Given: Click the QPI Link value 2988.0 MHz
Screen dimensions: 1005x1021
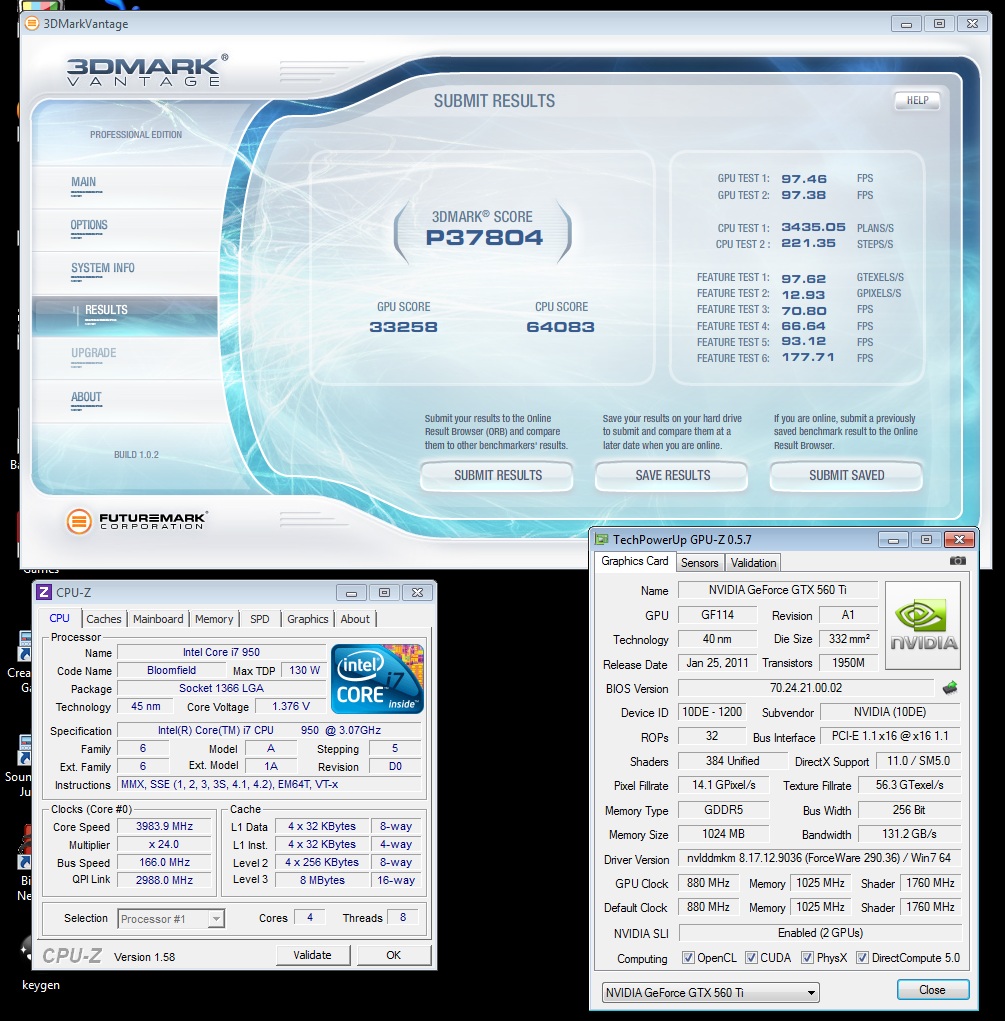Looking at the screenshot, I should point(165,880).
